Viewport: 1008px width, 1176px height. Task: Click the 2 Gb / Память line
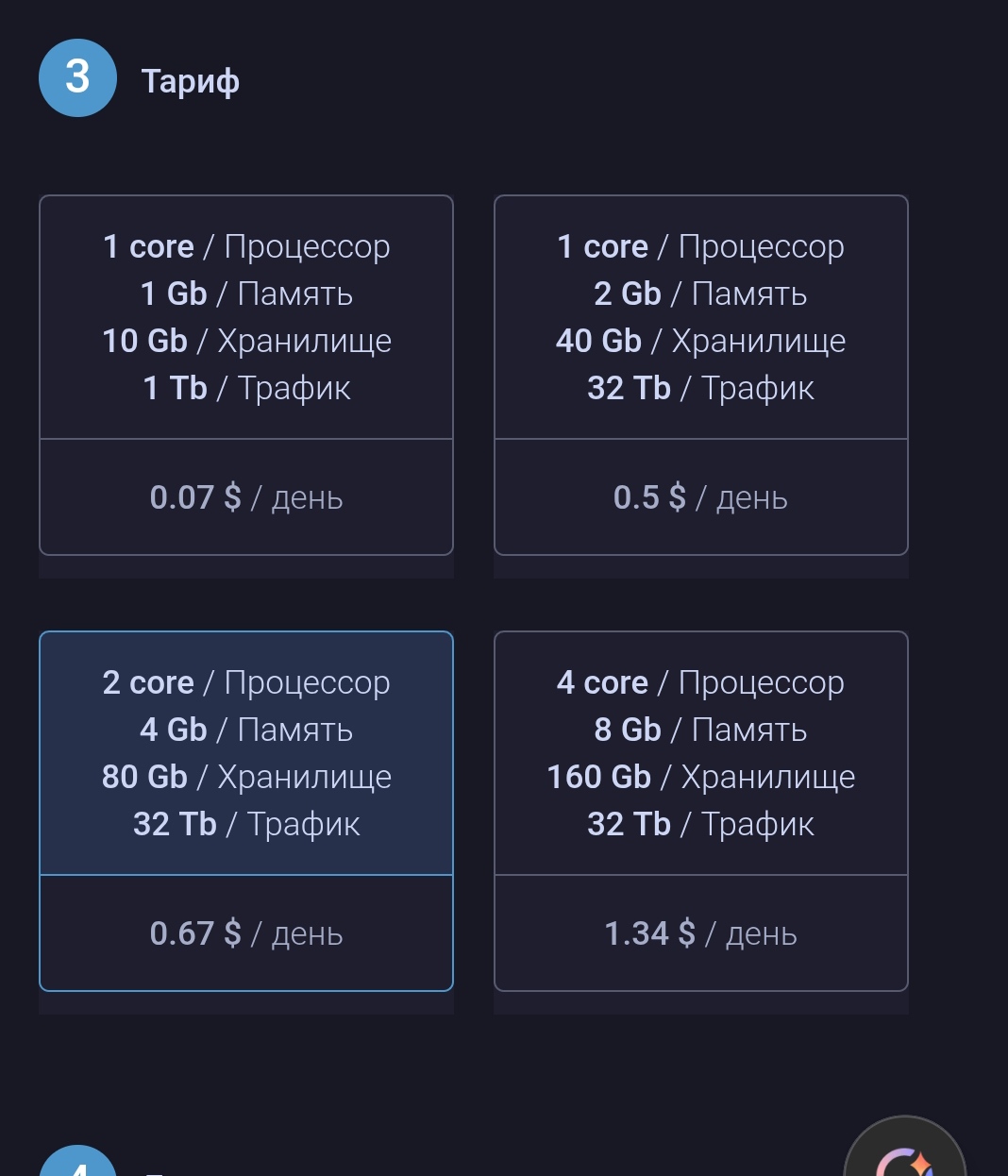point(701,294)
